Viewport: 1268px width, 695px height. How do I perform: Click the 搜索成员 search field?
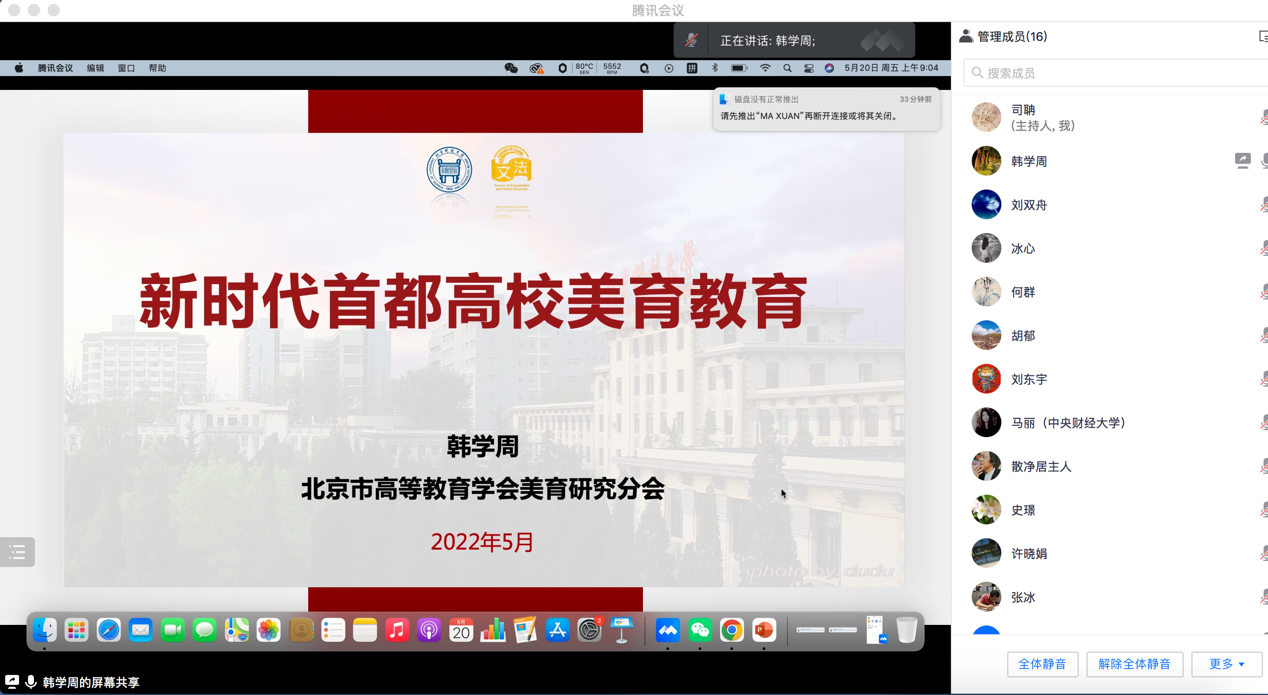(x=1115, y=73)
